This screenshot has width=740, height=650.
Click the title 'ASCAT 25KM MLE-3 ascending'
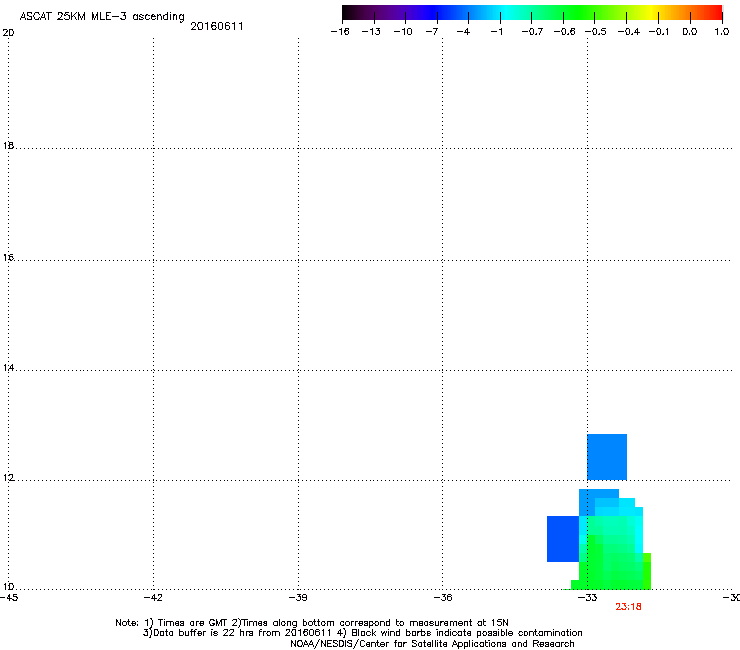tap(102, 17)
